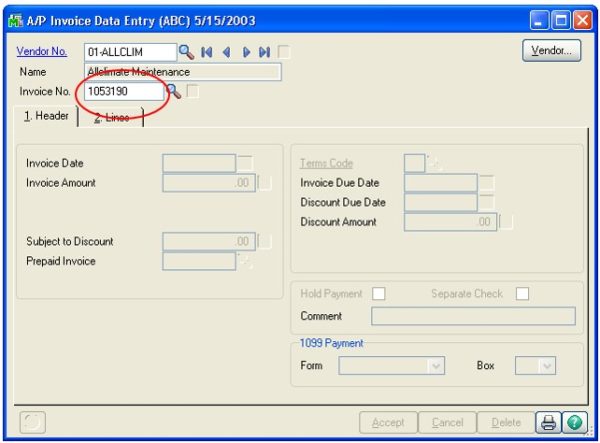This screenshot has height=443, width=600.
Task: Click the Cancel button
Action: pos(448,422)
